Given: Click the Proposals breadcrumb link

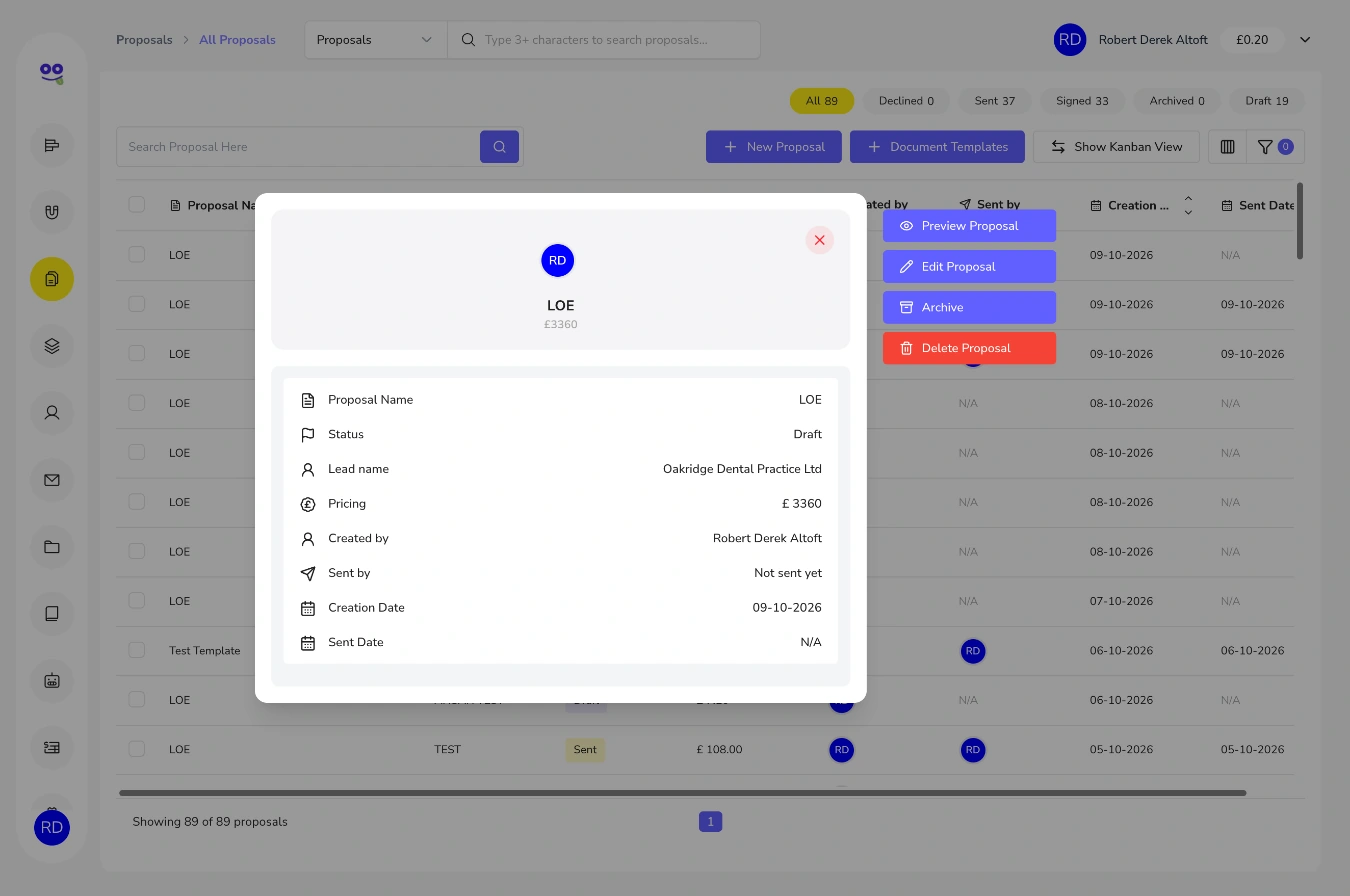Looking at the screenshot, I should click(x=144, y=40).
